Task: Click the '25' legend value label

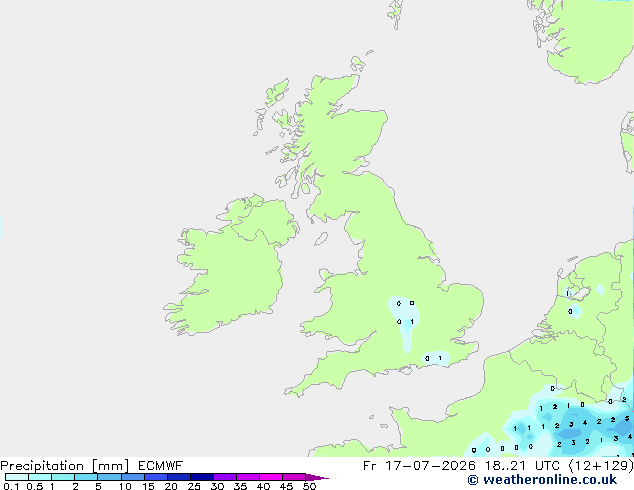Action: [194, 486]
